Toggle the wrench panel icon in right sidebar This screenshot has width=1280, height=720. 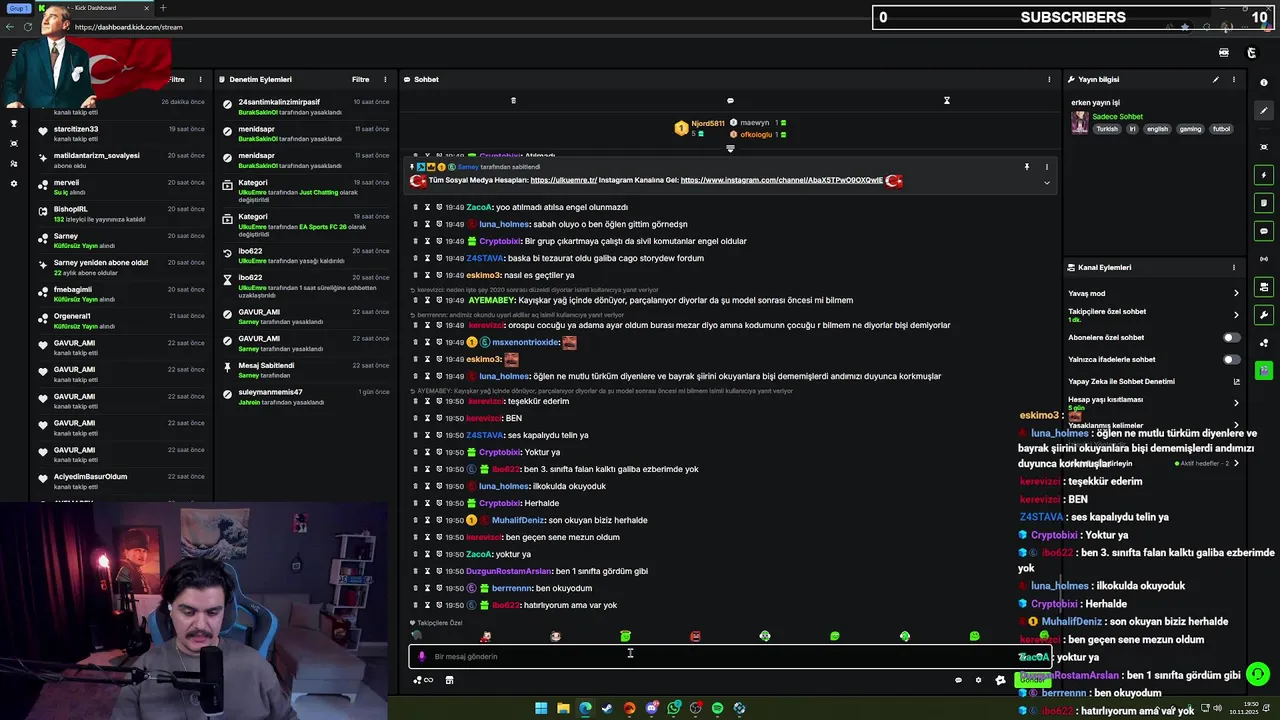tap(1264, 315)
